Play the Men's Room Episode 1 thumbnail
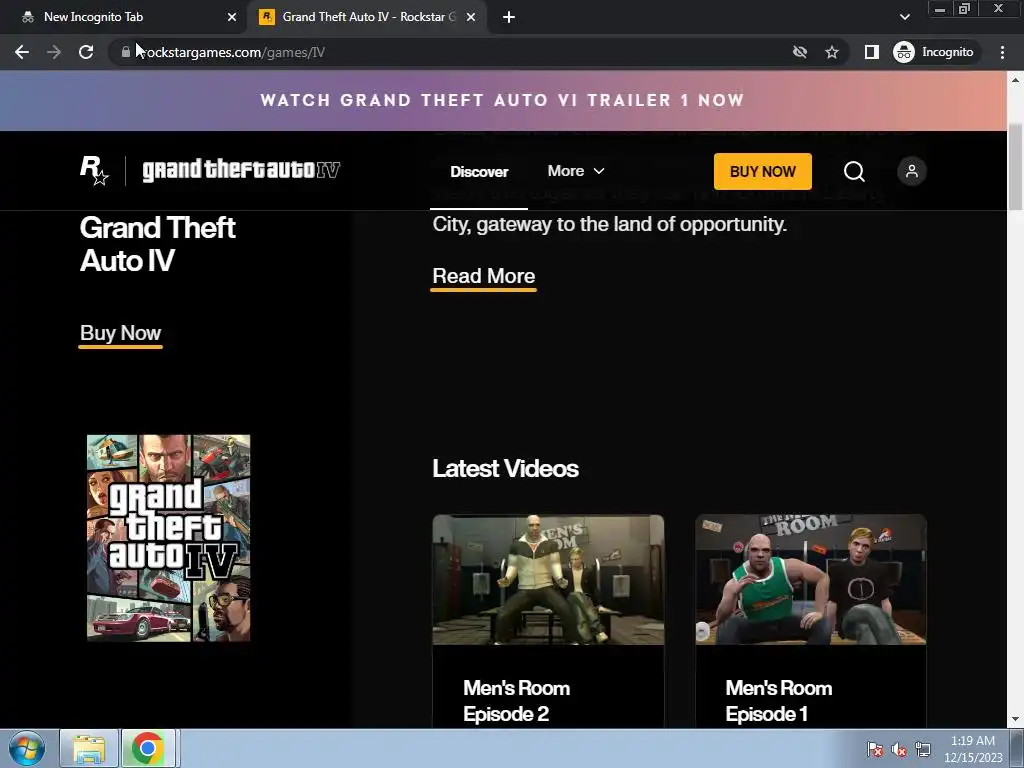Viewport: 1024px width, 768px height. pyautogui.click(x=810, y=580)
